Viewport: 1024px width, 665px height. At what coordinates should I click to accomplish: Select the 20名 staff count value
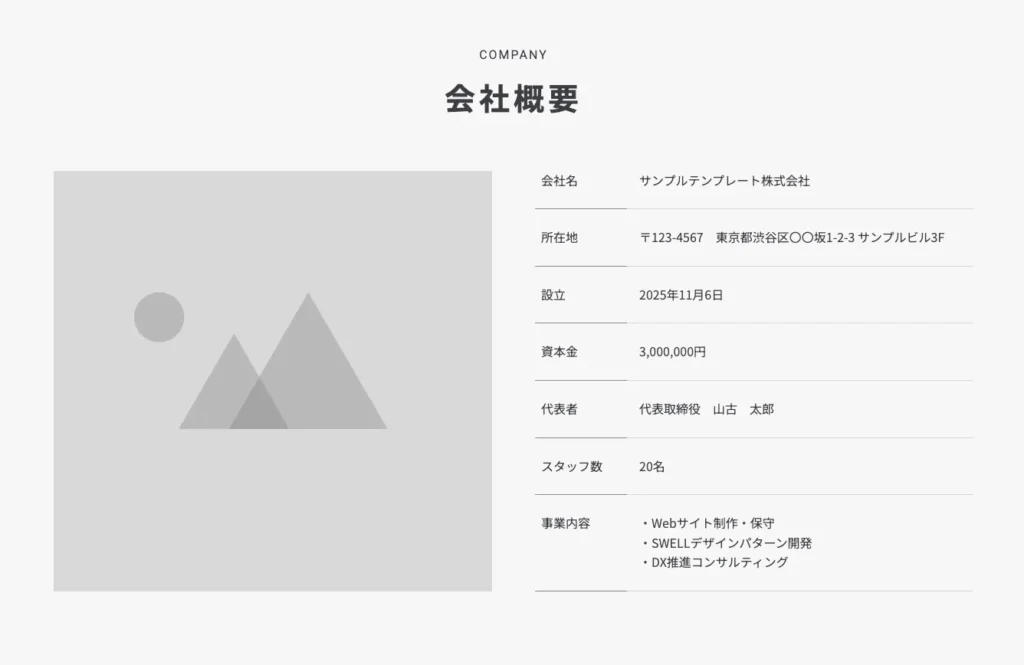pos(651,466)
